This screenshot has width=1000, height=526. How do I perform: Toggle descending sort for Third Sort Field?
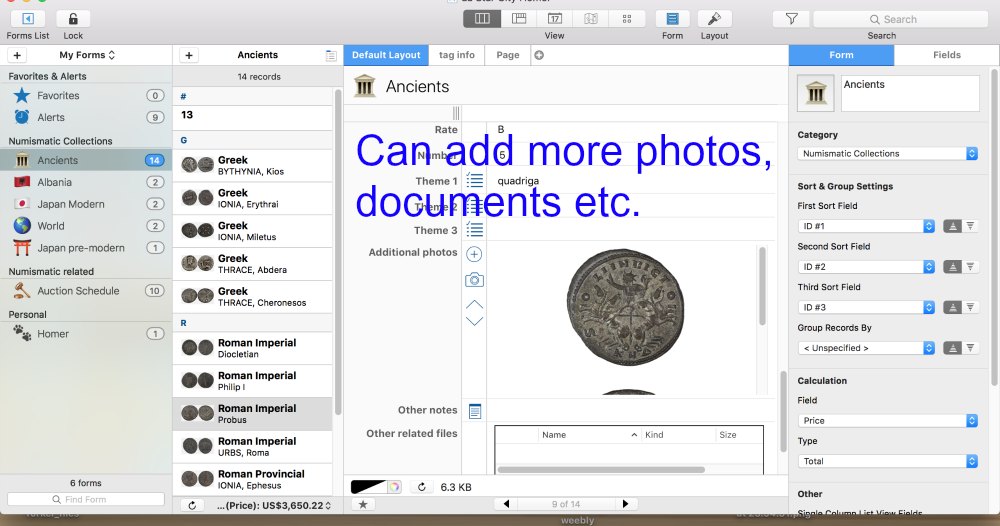(970, 307)
